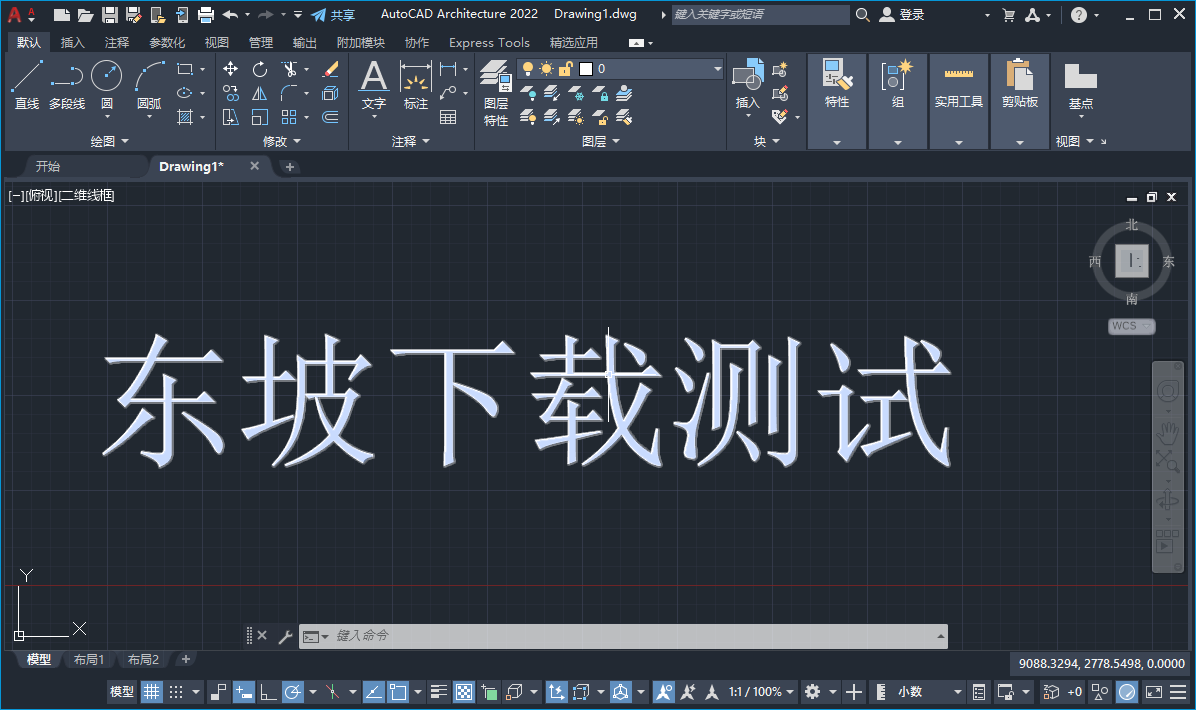Select the Erase tool in Modify panel
The width and height of the screenshot is (1196, 710).
(x=329, y=69)
